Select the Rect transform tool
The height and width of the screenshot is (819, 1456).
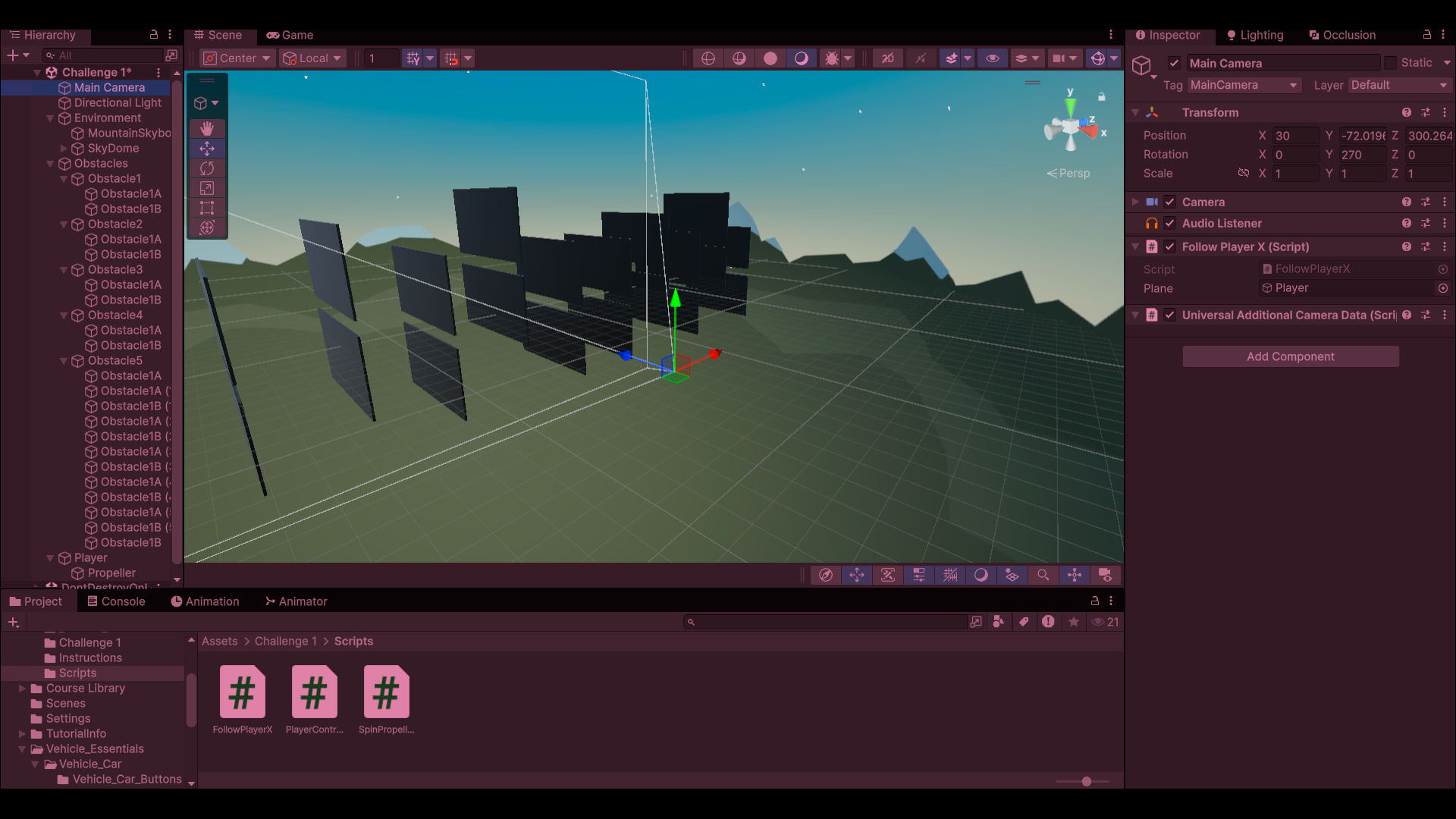207,208
